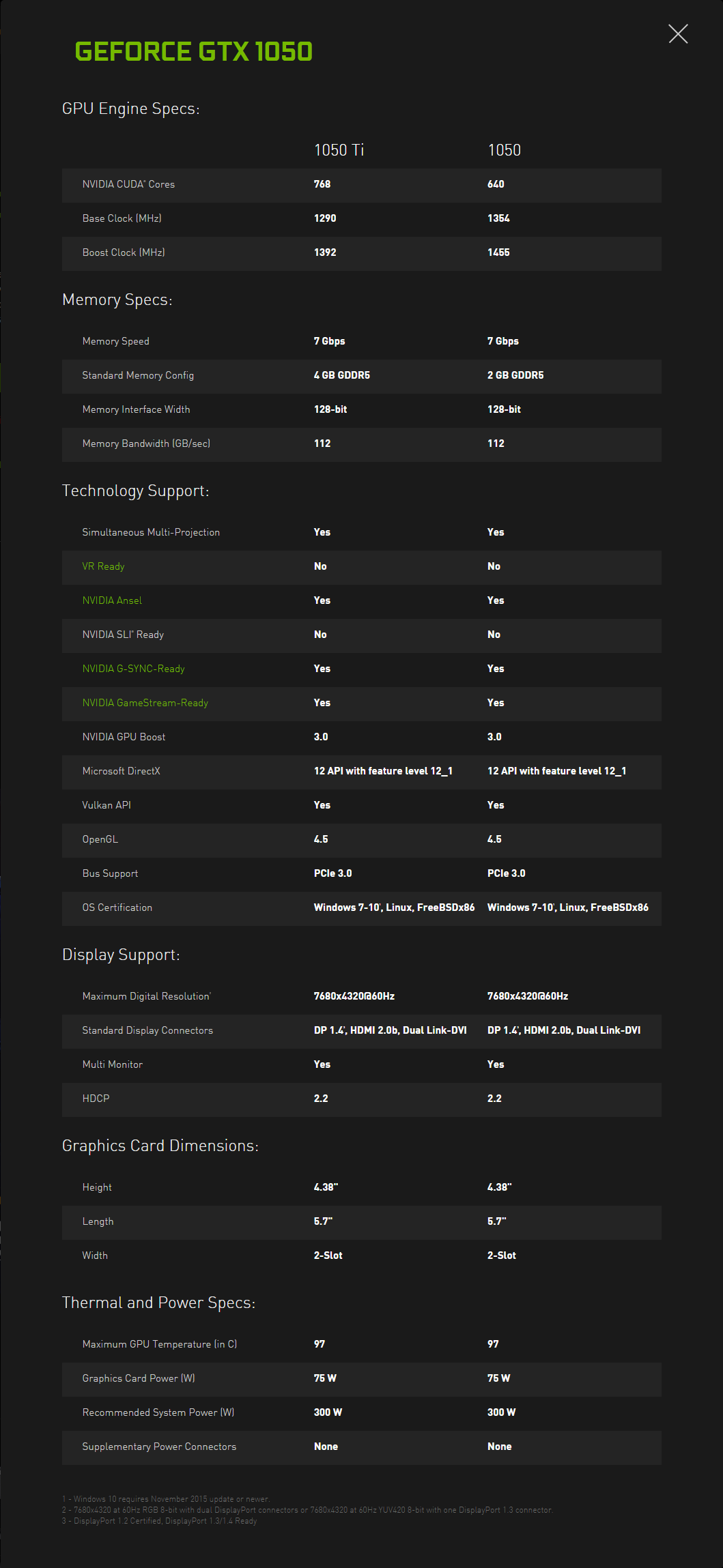Click the OS Certification row label
This screenshot has height=1568, width=723.
[x=117, y=908]
